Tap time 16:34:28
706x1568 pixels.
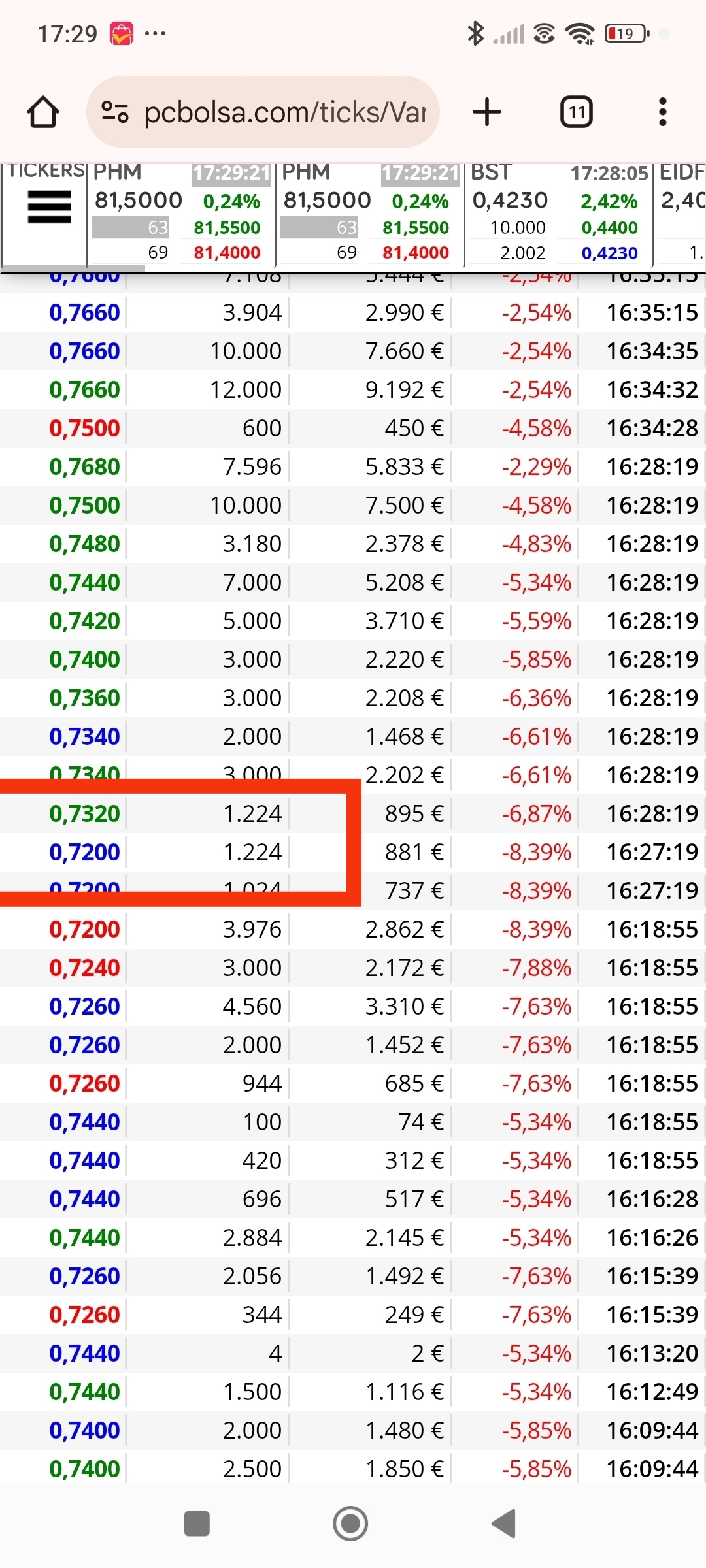[652, 429]
